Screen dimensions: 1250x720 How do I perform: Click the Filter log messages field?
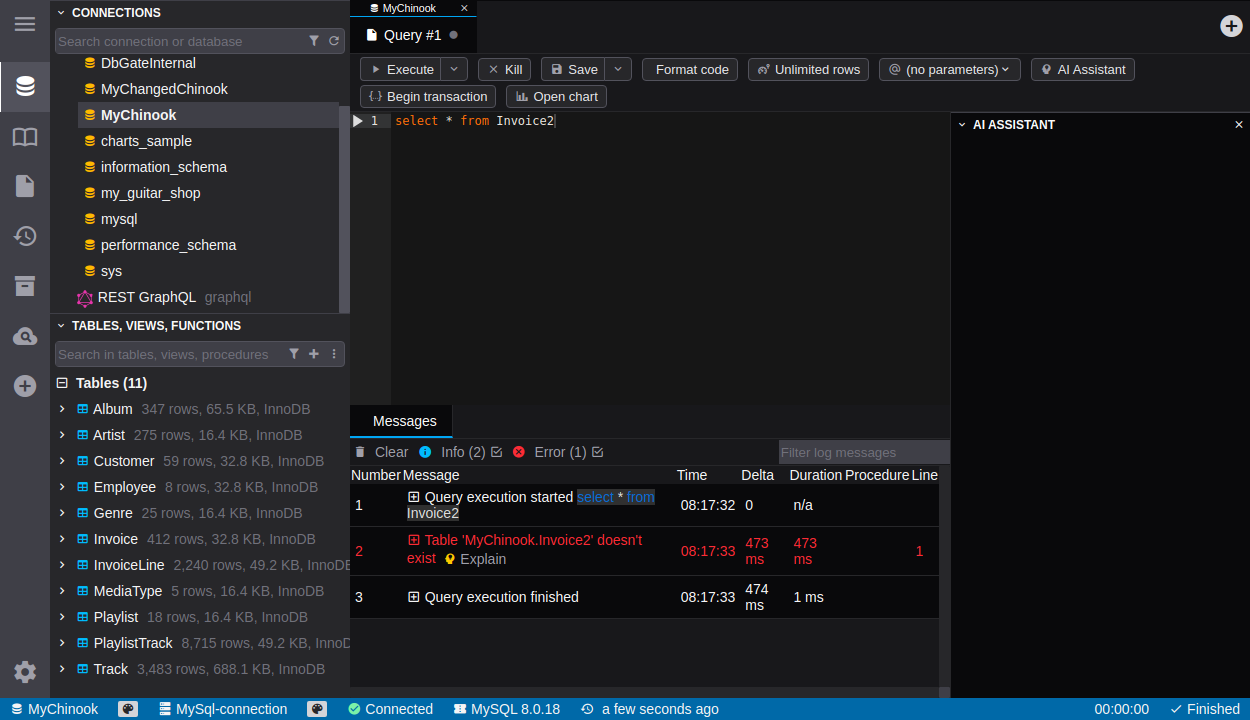coord(863,453)
